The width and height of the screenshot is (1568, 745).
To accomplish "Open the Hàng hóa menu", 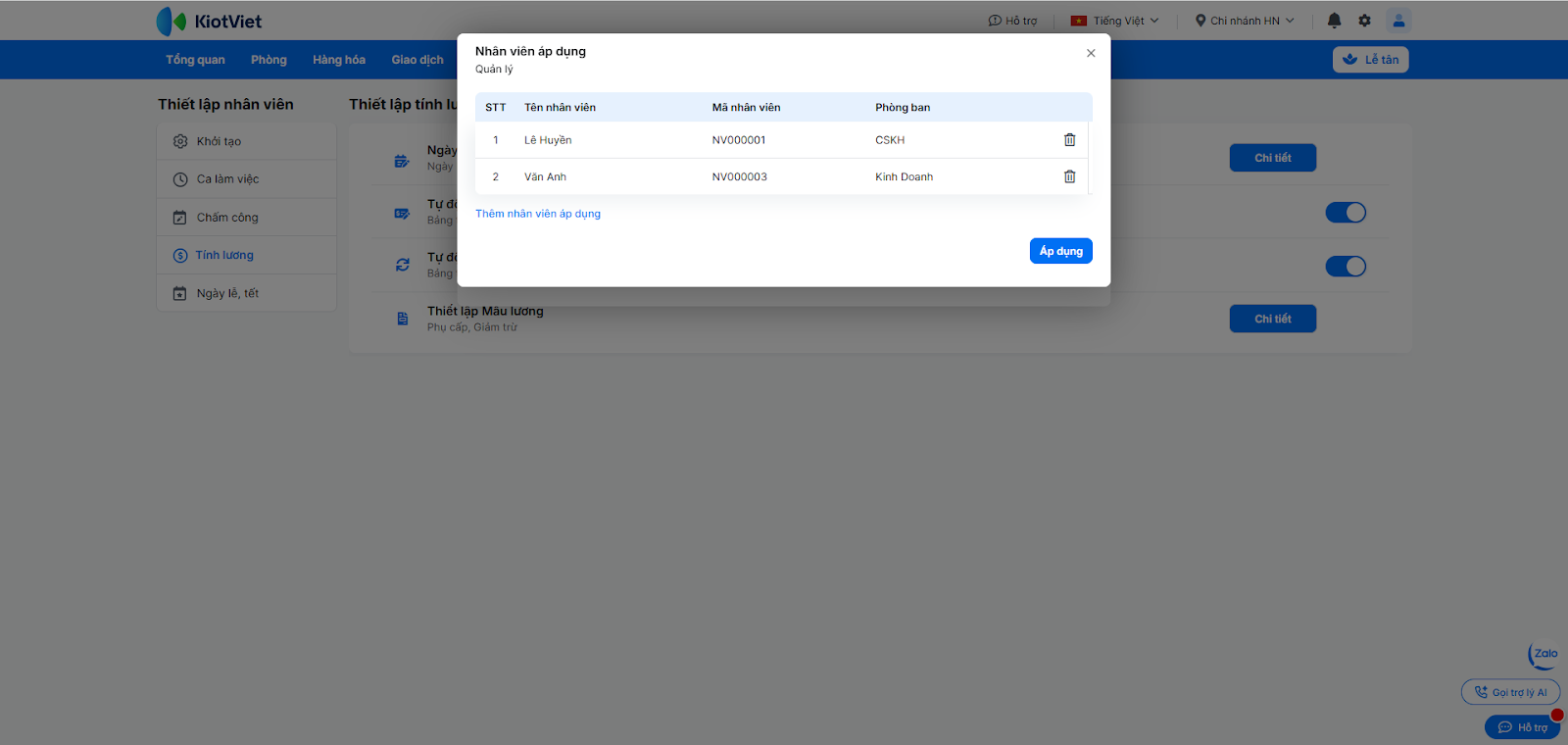I will click(x=339, y=60).
